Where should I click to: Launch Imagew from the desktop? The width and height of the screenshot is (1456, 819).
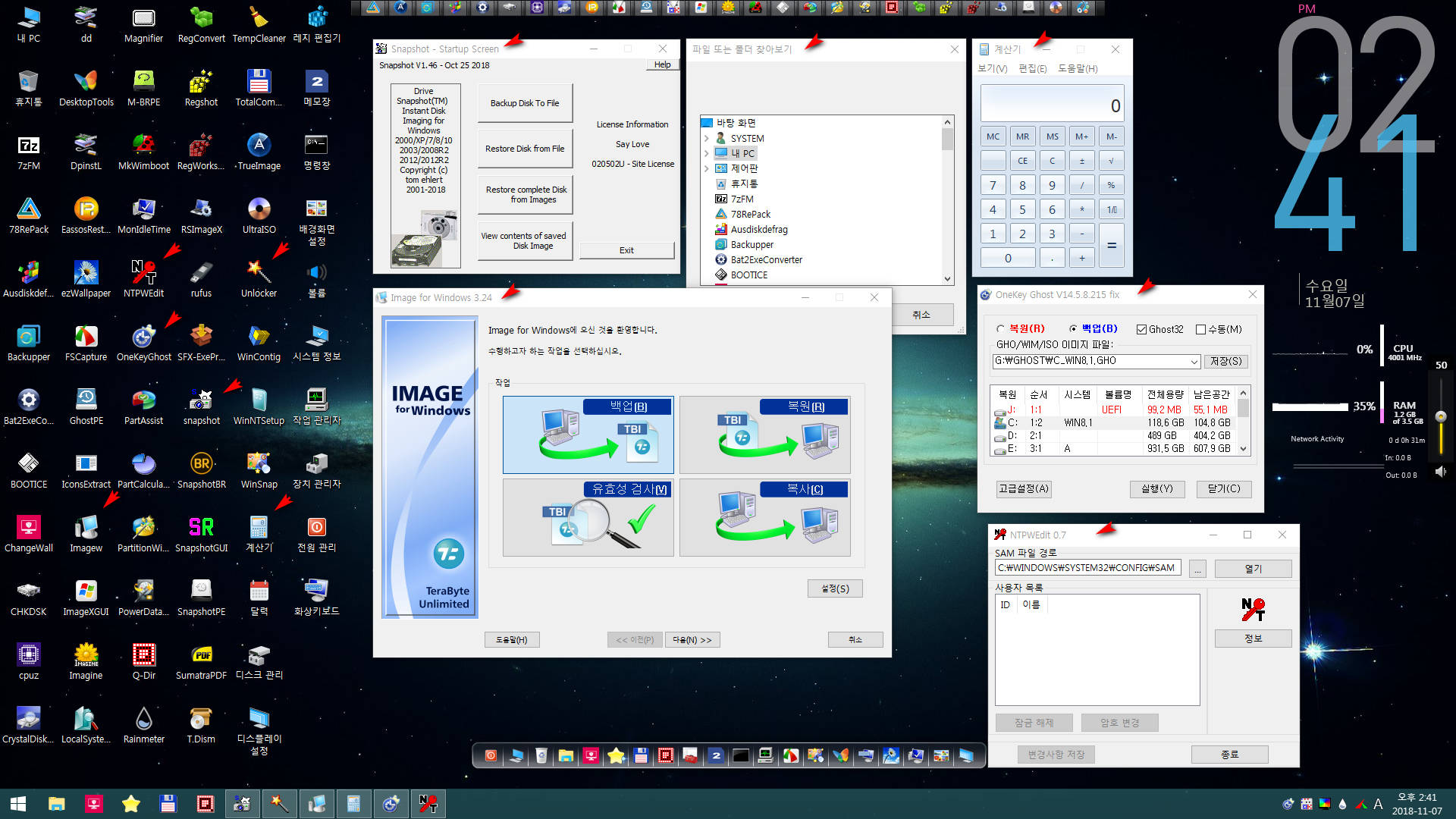pos(86,533)
